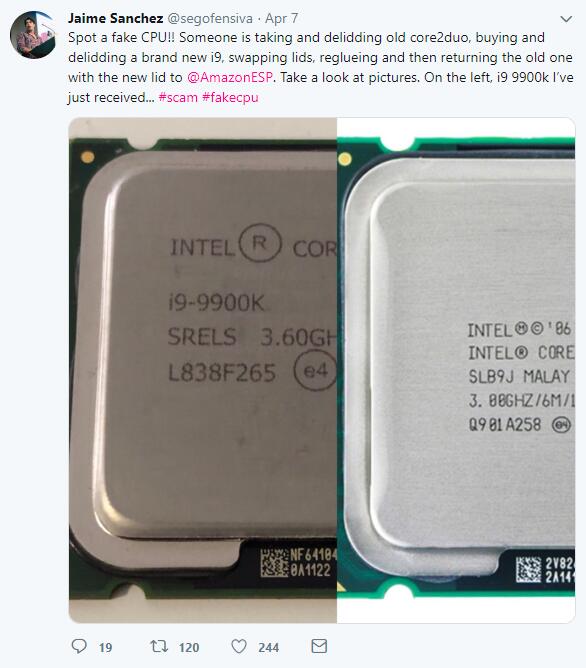The height and width of the screenshot is (668, 586).
Task: Click the envelope direct message icon
Action: tap(319, 646)
